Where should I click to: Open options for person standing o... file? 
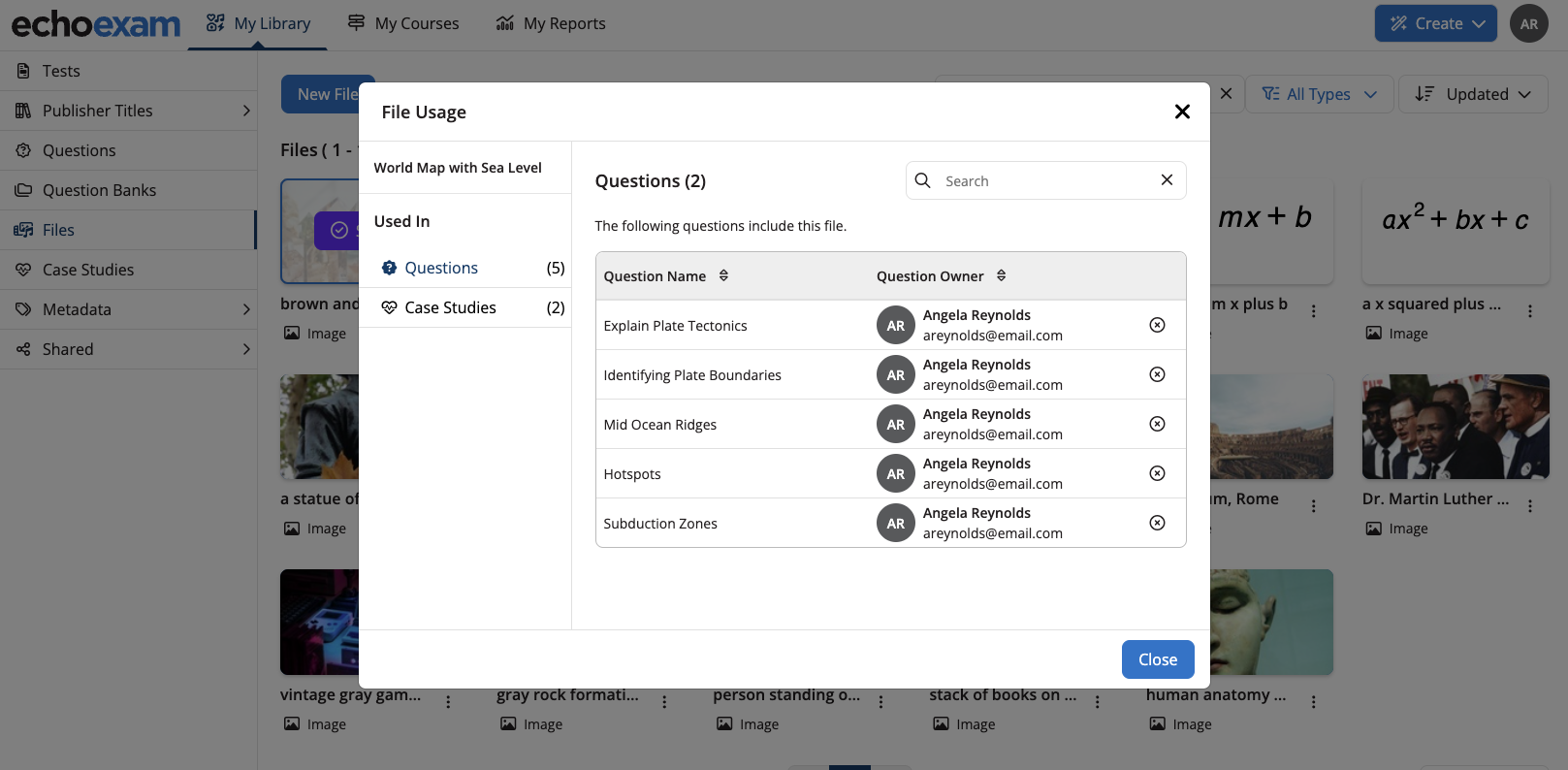(880, 702)
